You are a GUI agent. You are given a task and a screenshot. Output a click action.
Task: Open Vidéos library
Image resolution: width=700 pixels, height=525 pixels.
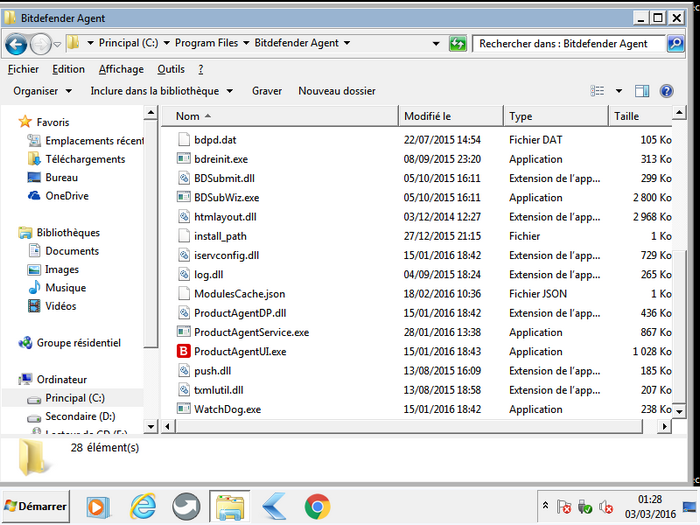[x=52, y=306]
